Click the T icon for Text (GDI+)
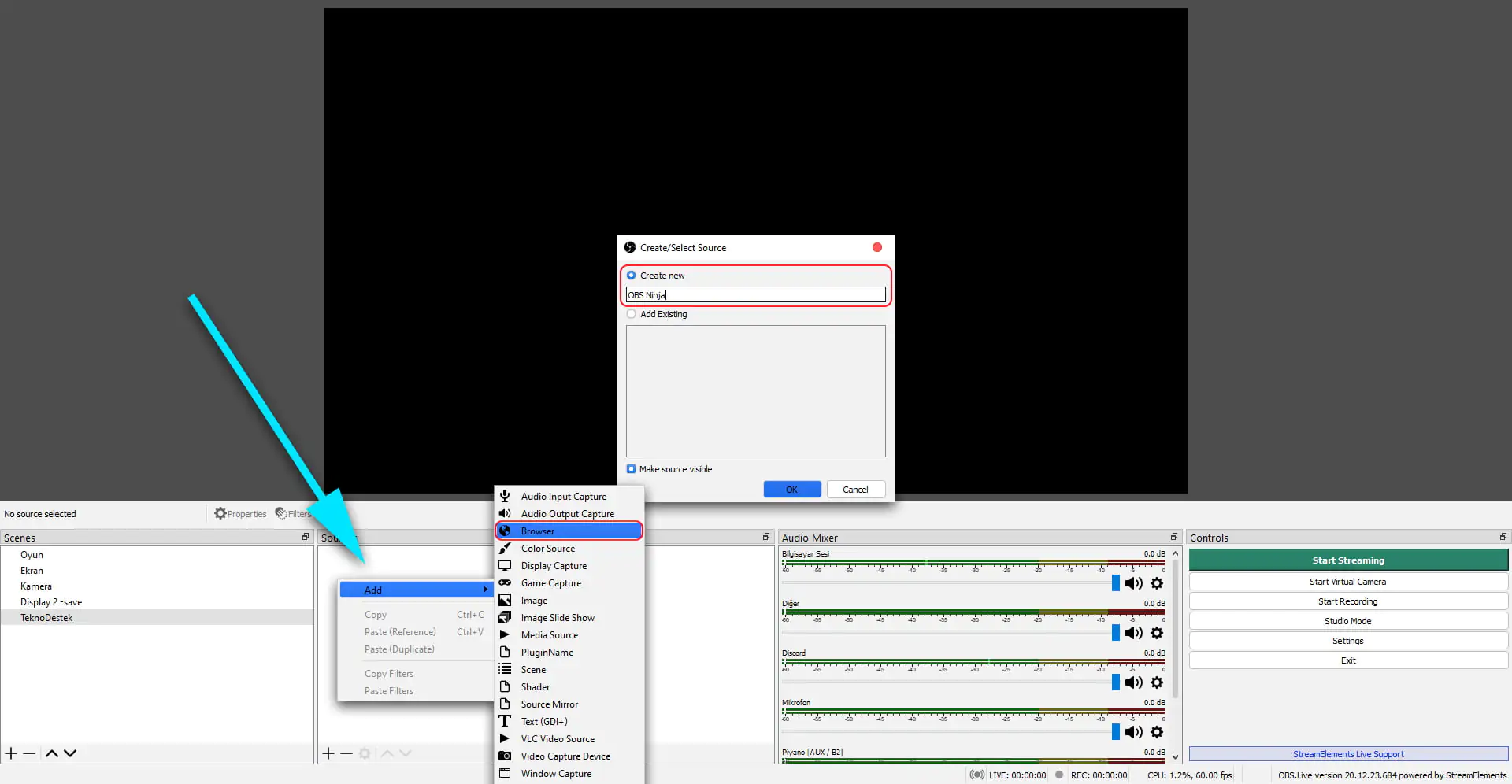Viewport: 1512px width, 784px height. (505, 721)
